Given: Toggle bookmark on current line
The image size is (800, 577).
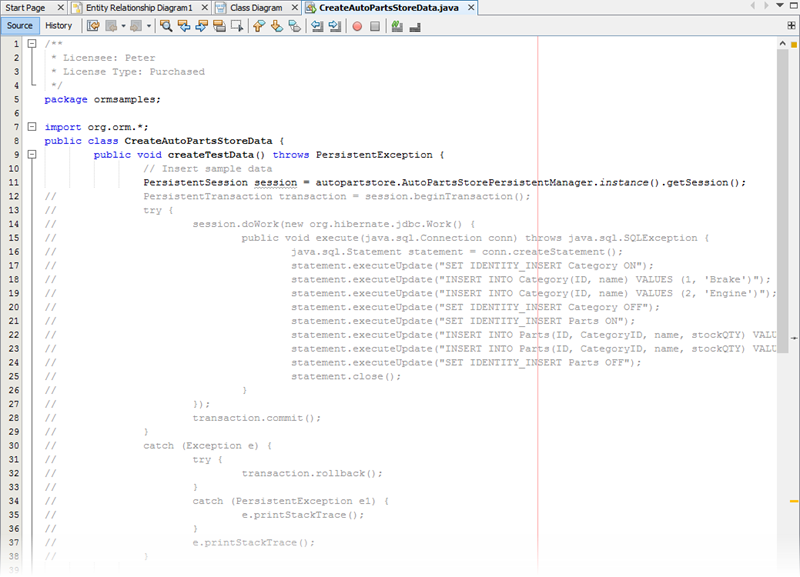Looking at the screenshot, I should click(x=294, y=26).
